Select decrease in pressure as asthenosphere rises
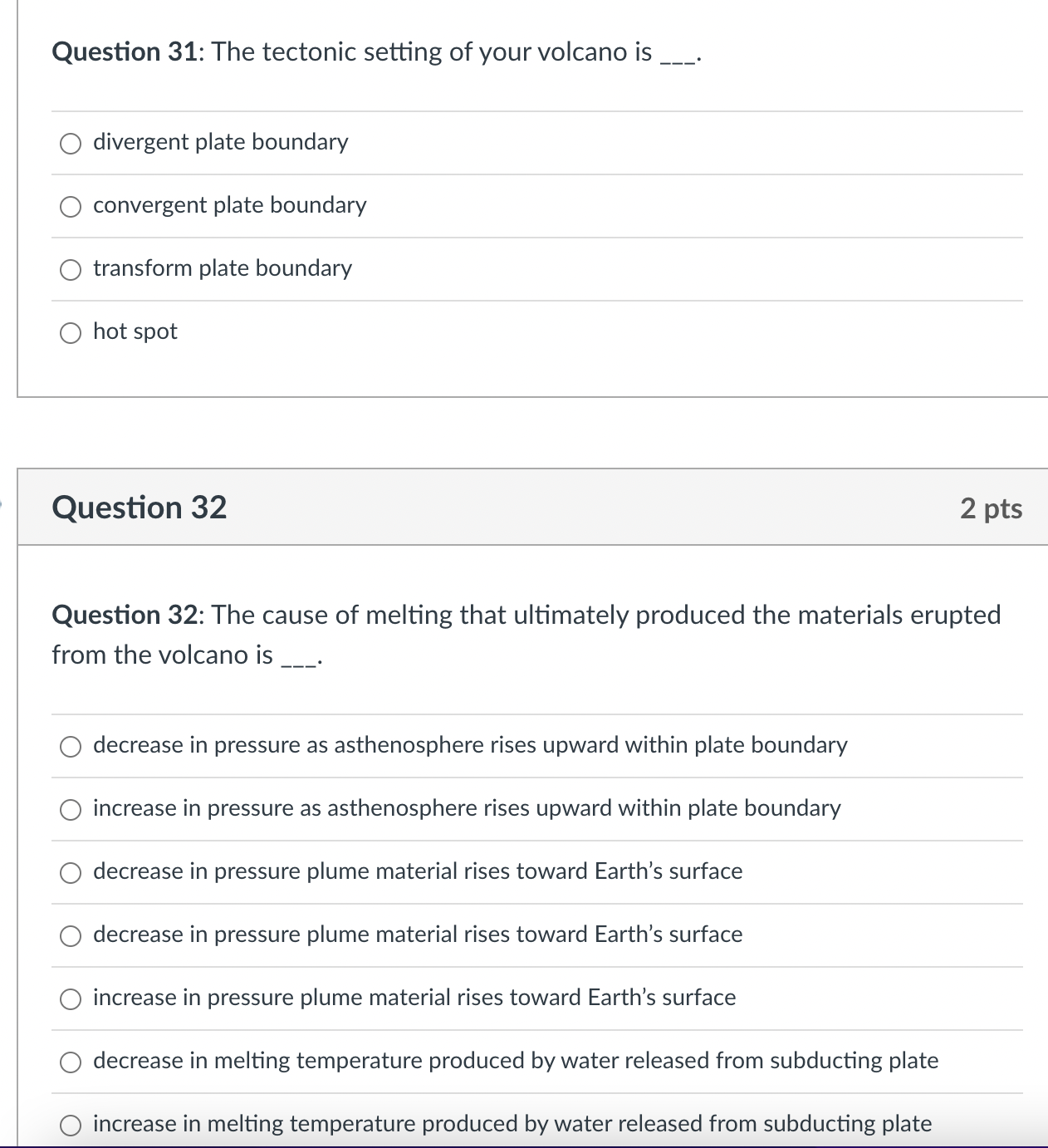The height and width of the screenshot is (1148, 1048). [71, 747]
